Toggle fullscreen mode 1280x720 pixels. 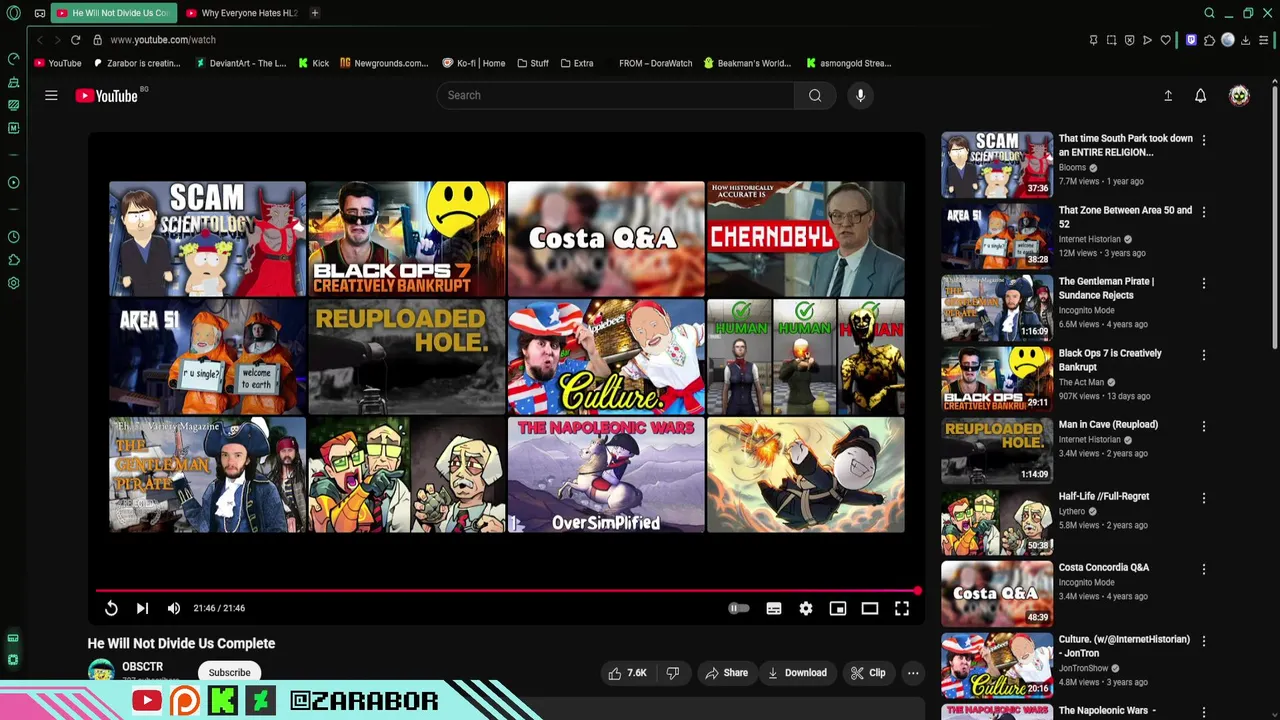[902, 608]
